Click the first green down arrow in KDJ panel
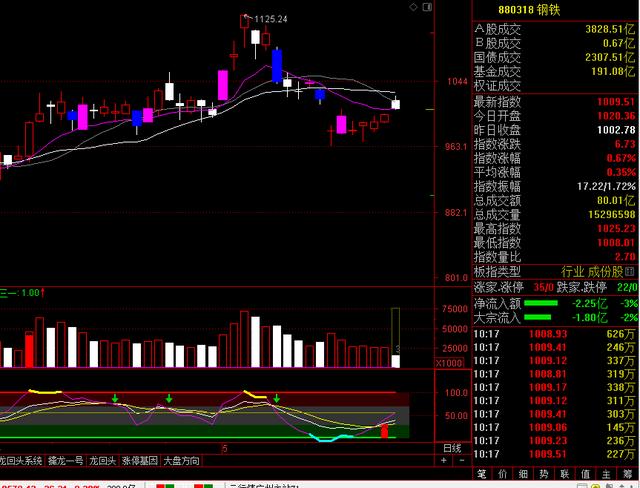Screen dimensions: 640x488 pyautogui.click(x=115, y=398)
